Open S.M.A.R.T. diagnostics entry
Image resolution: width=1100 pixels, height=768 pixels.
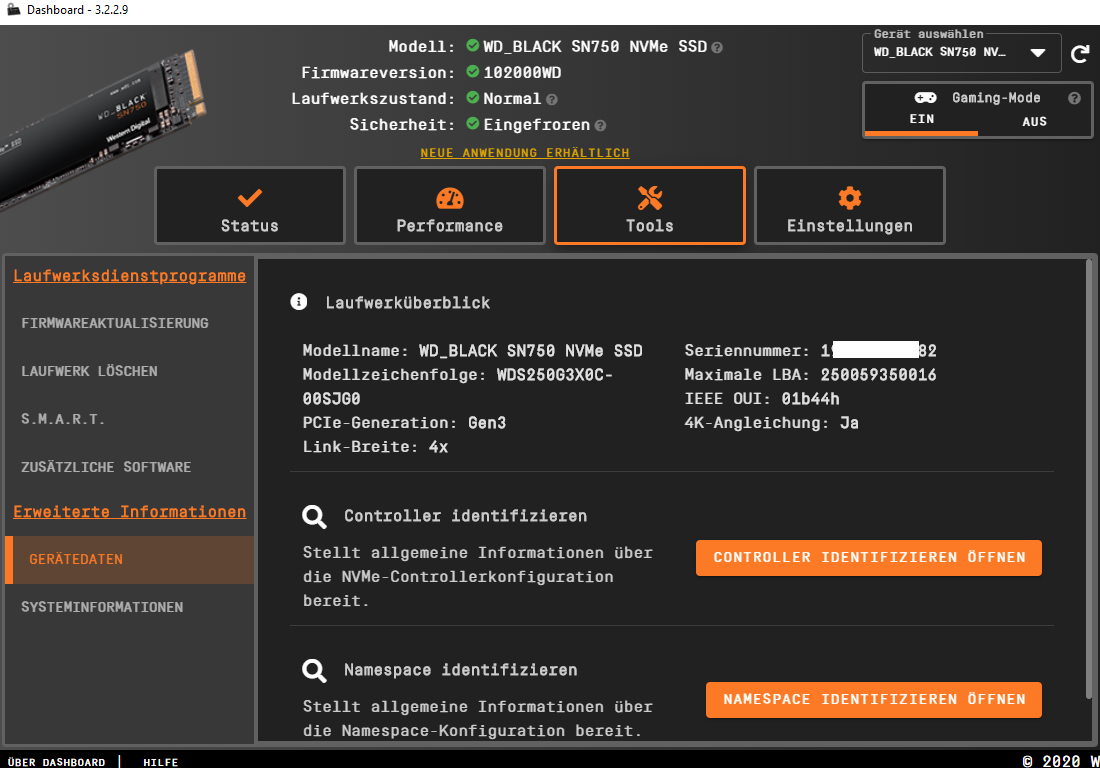pos(63,419)
